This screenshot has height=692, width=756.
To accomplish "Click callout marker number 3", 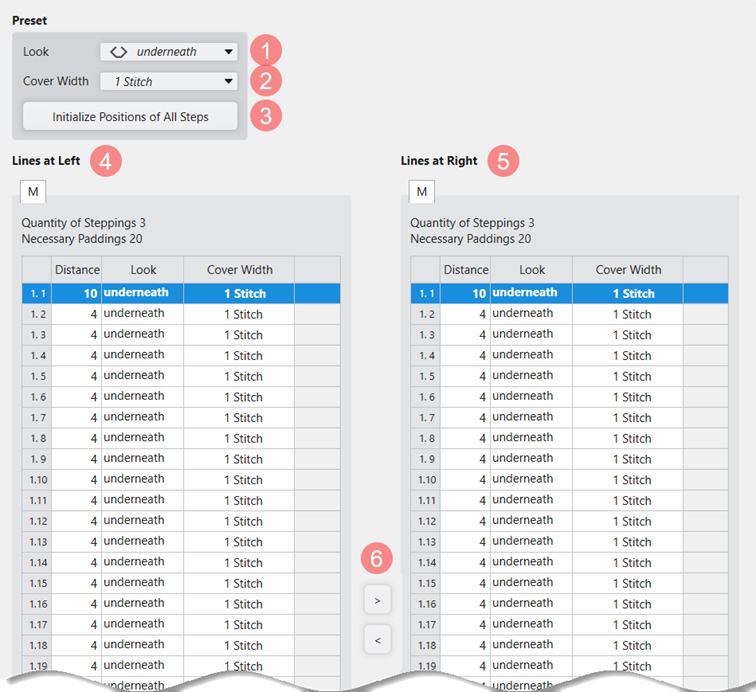I will (266, 116).
